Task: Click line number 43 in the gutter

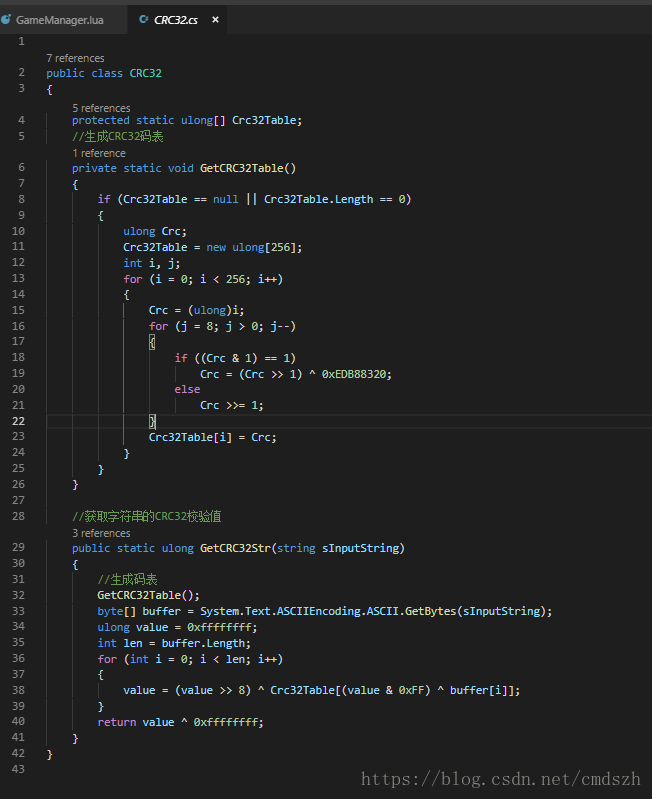Action: (x=18, y=769)
